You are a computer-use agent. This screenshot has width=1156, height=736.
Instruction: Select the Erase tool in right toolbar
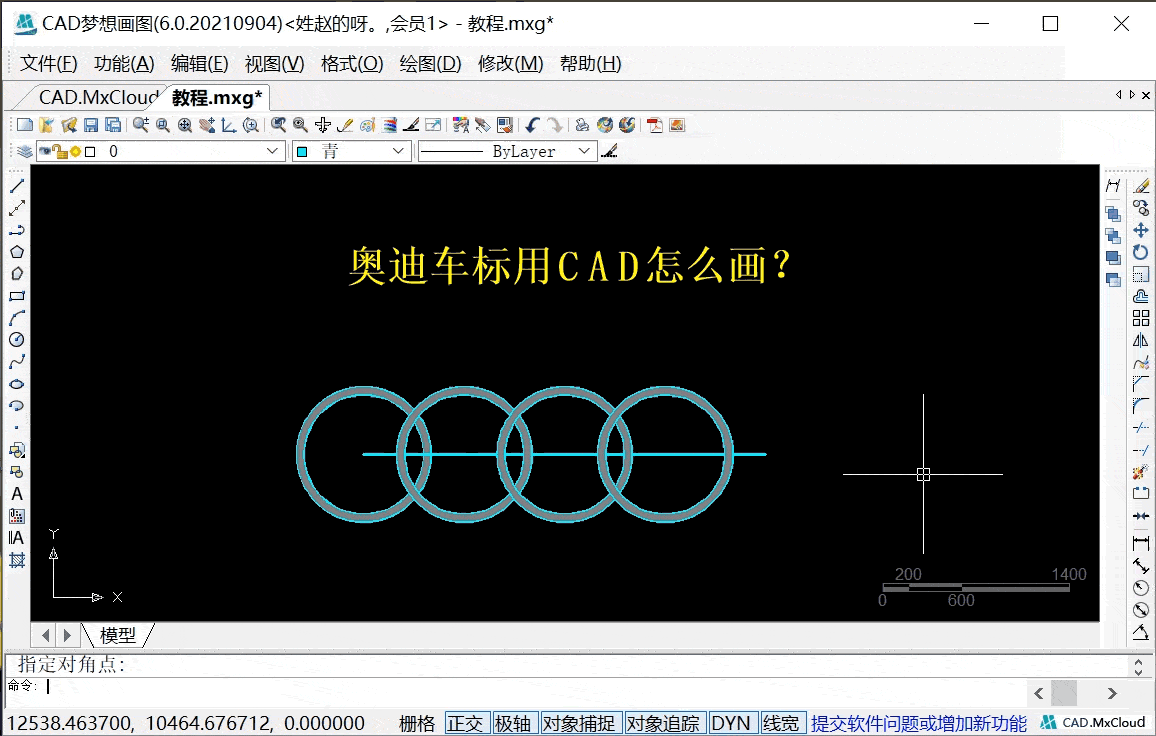coord(1141,186)
